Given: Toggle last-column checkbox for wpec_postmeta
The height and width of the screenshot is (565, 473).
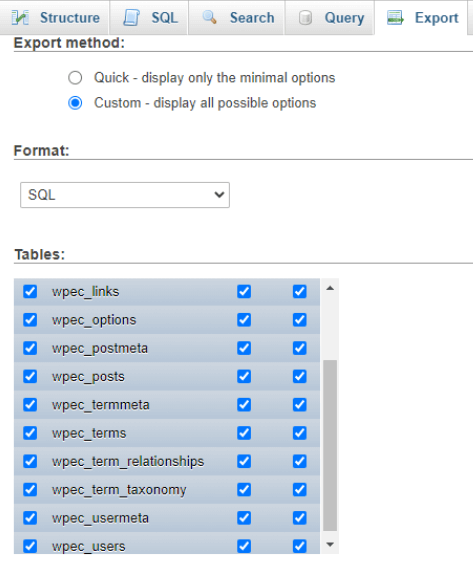Looking at the screenshot, I should pos(299,348).
